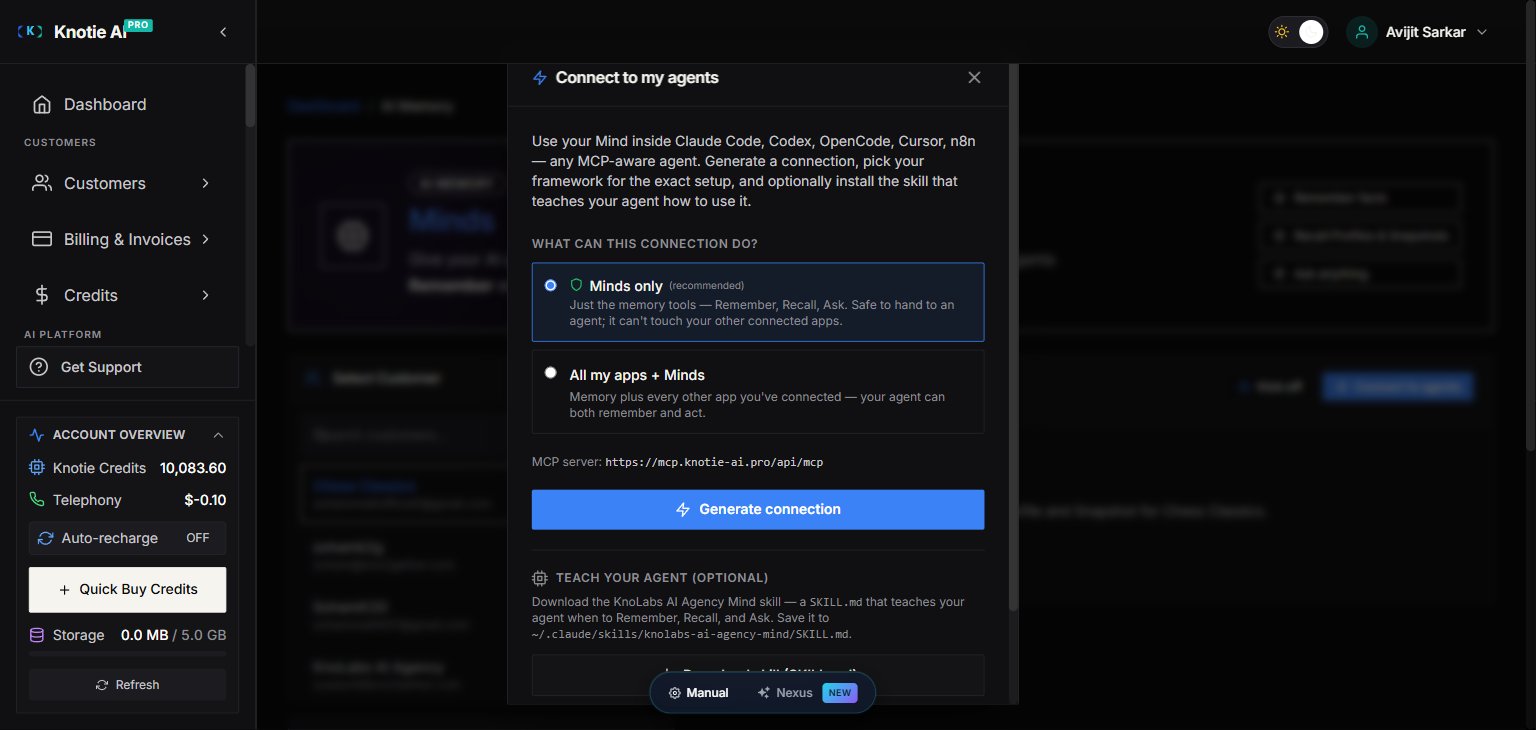Viewport: 1536px width, 730px height.
Task: Click the sun icon in theme toggle
Action: pyautogui.click(x=1282, y=32)
